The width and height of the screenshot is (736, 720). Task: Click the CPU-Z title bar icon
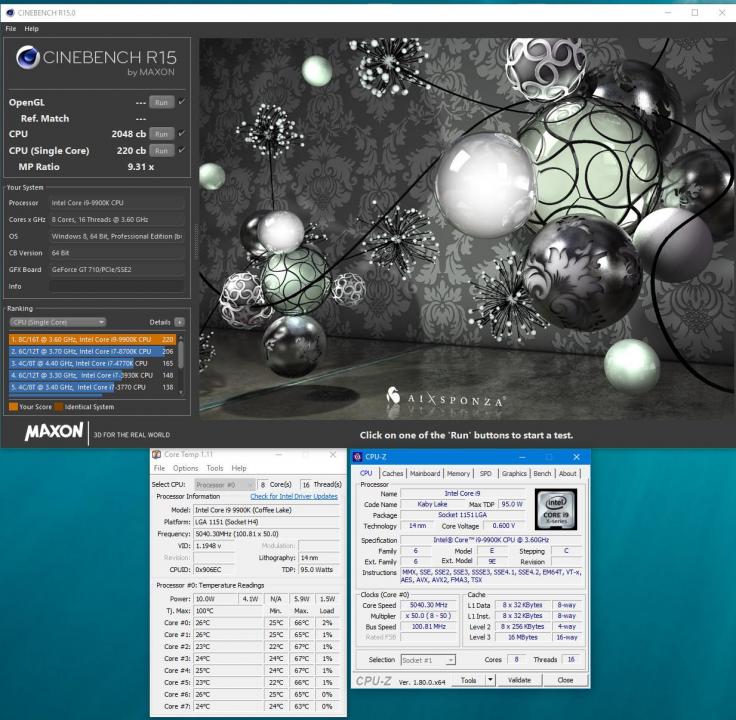tap(358, 457)
